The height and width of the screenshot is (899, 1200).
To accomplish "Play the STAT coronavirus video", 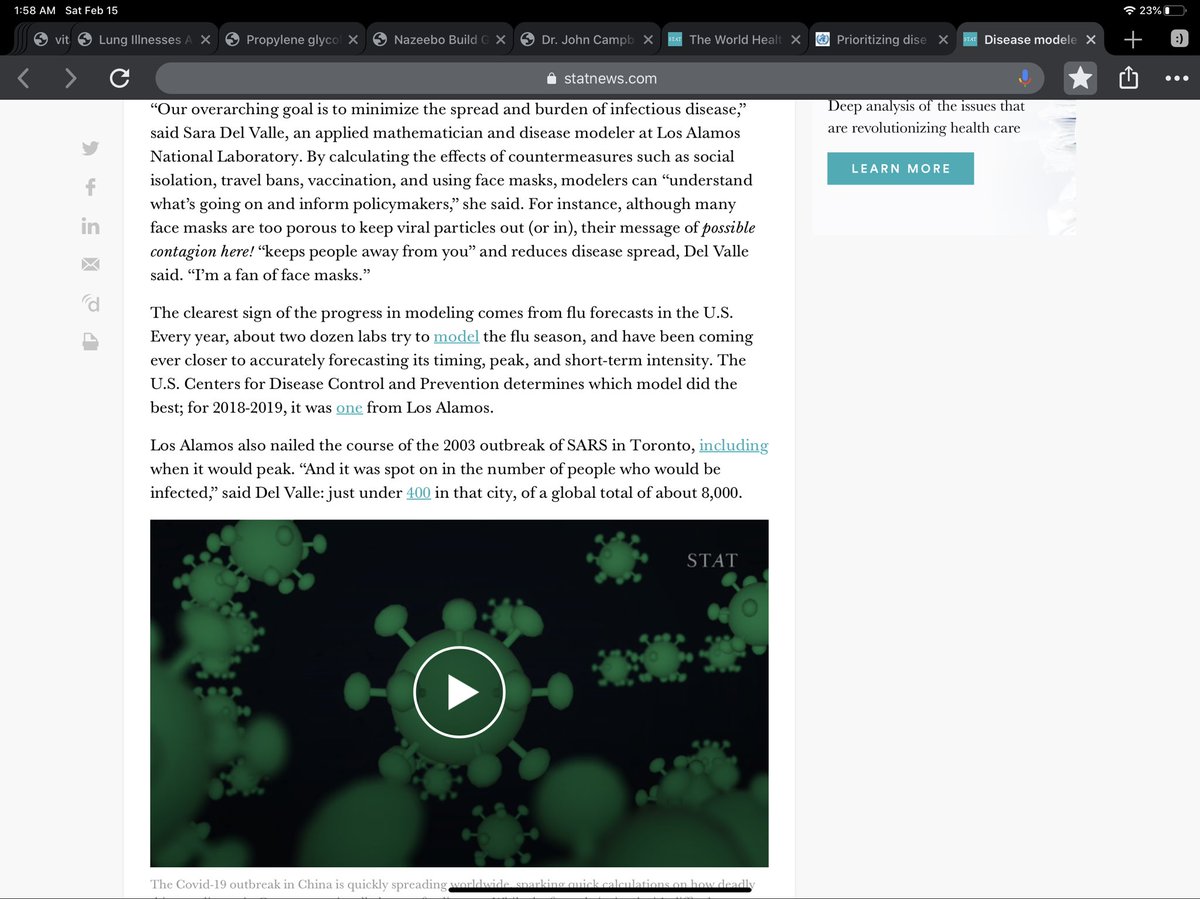I will [x=459, y=692].
